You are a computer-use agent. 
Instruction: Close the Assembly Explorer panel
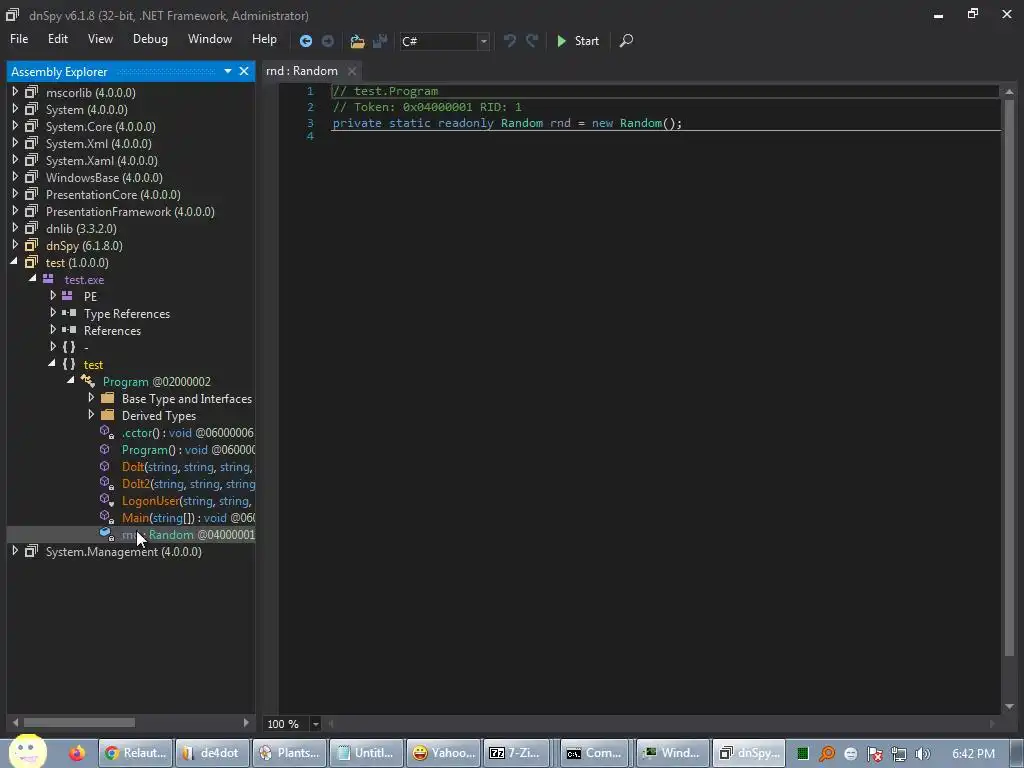pyautogui.click(x=244, y=71)
